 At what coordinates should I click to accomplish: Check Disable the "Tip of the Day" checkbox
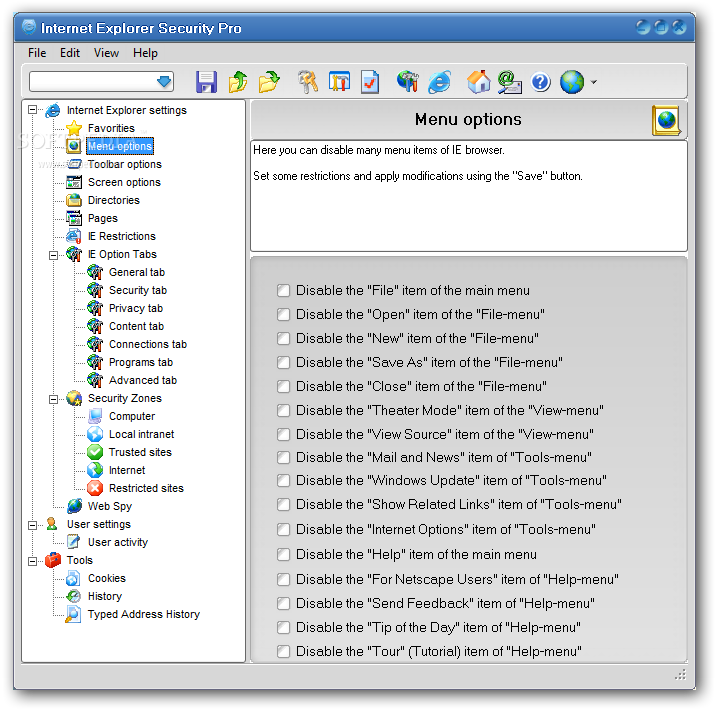pos(284,627)
